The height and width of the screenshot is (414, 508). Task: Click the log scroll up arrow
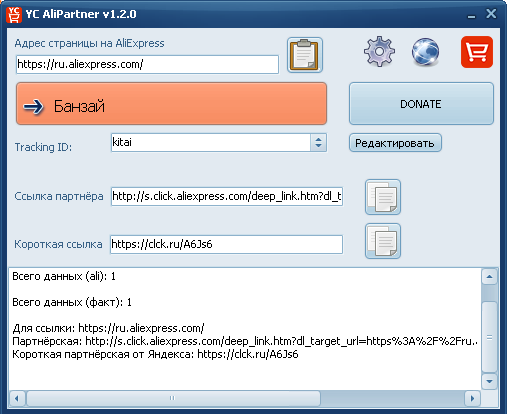[x=489, y=277]
